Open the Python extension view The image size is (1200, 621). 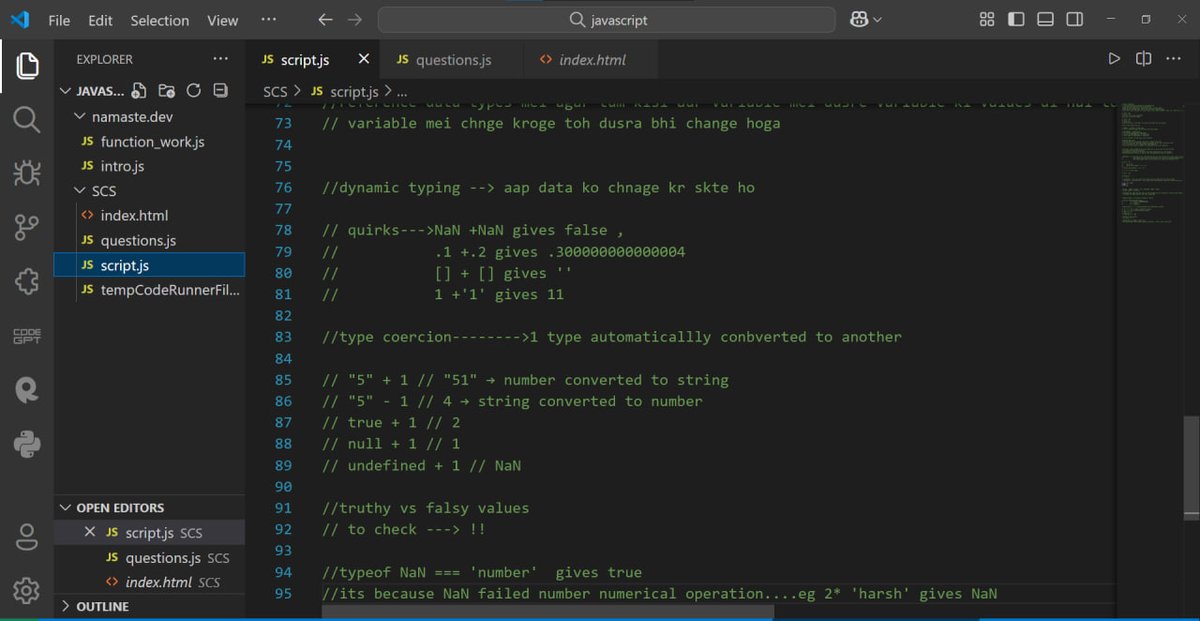pos(27,444)
